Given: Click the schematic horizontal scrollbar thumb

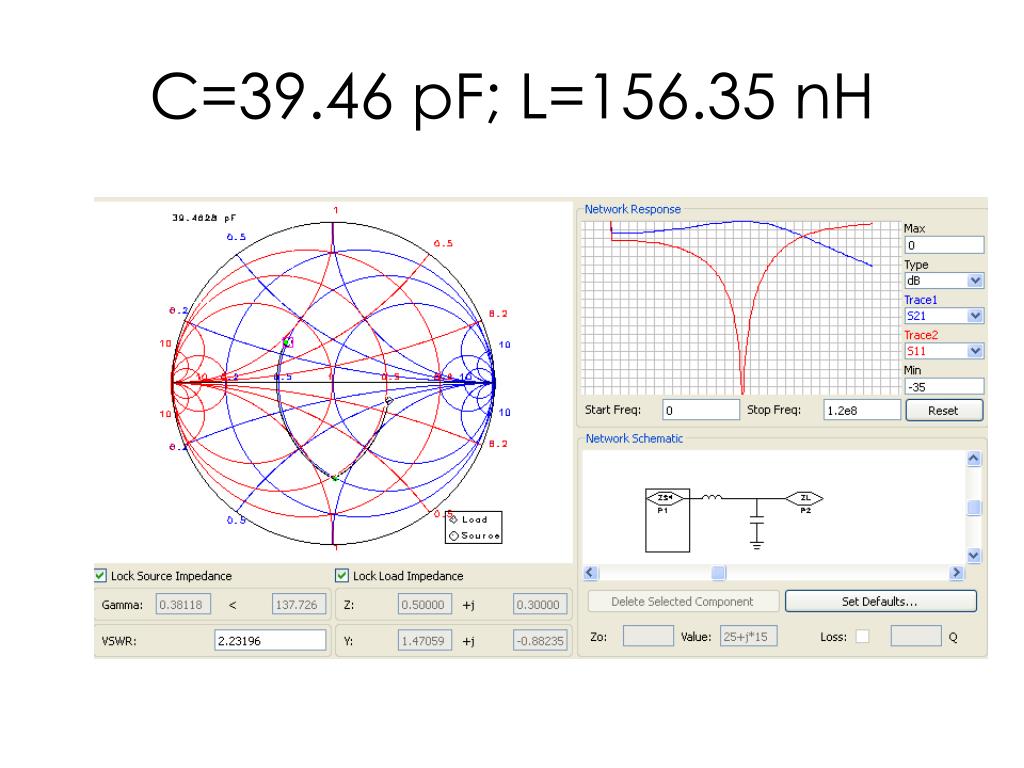Looking at the screenshot, I should [x=718, y=573].
